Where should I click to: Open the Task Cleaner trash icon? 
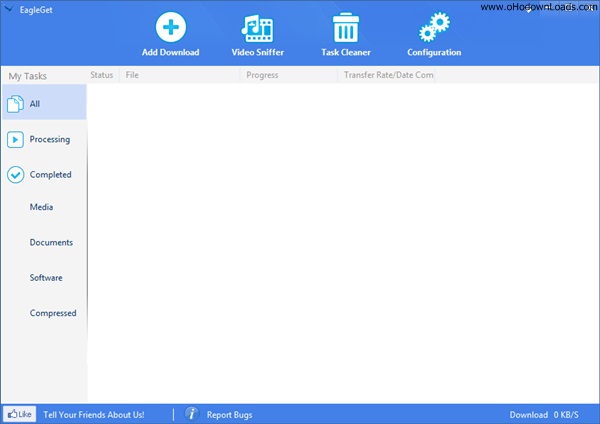click(x=346, y=27)
